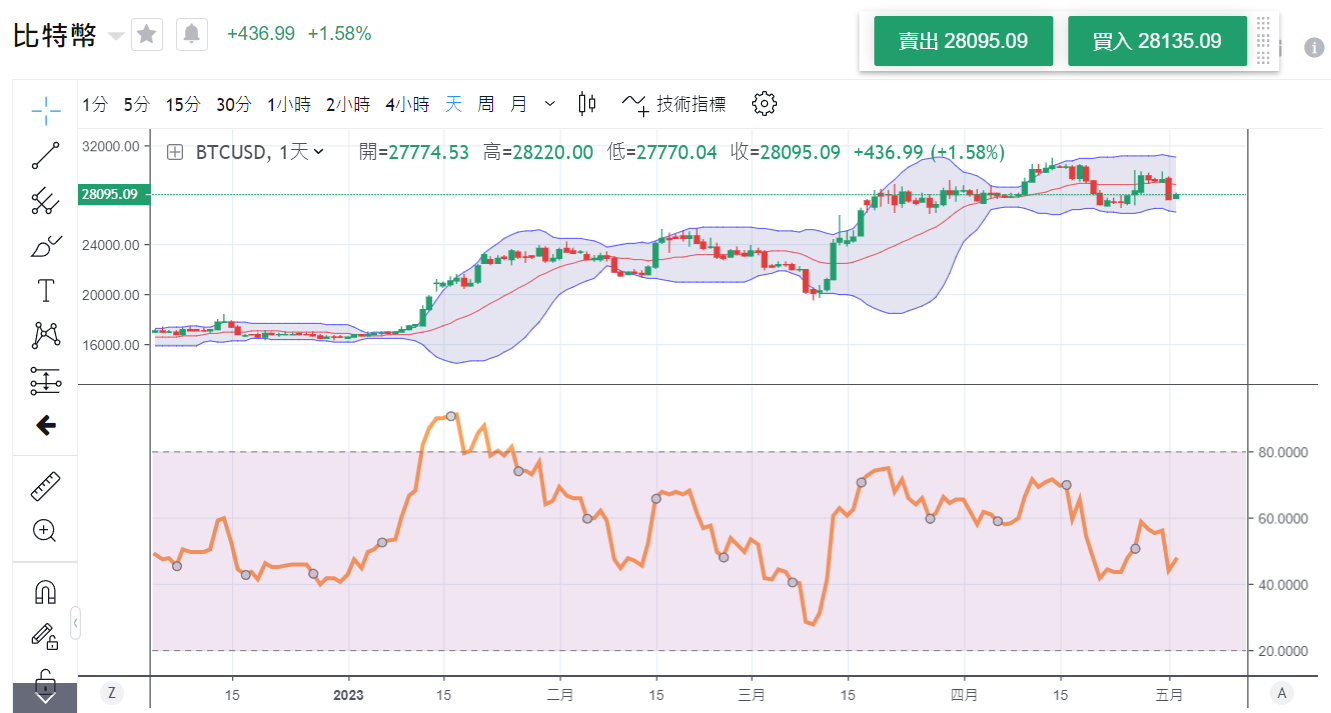1331x713 pixels.
Task: Pick the brush drawing tool
Action: (45, 246)
